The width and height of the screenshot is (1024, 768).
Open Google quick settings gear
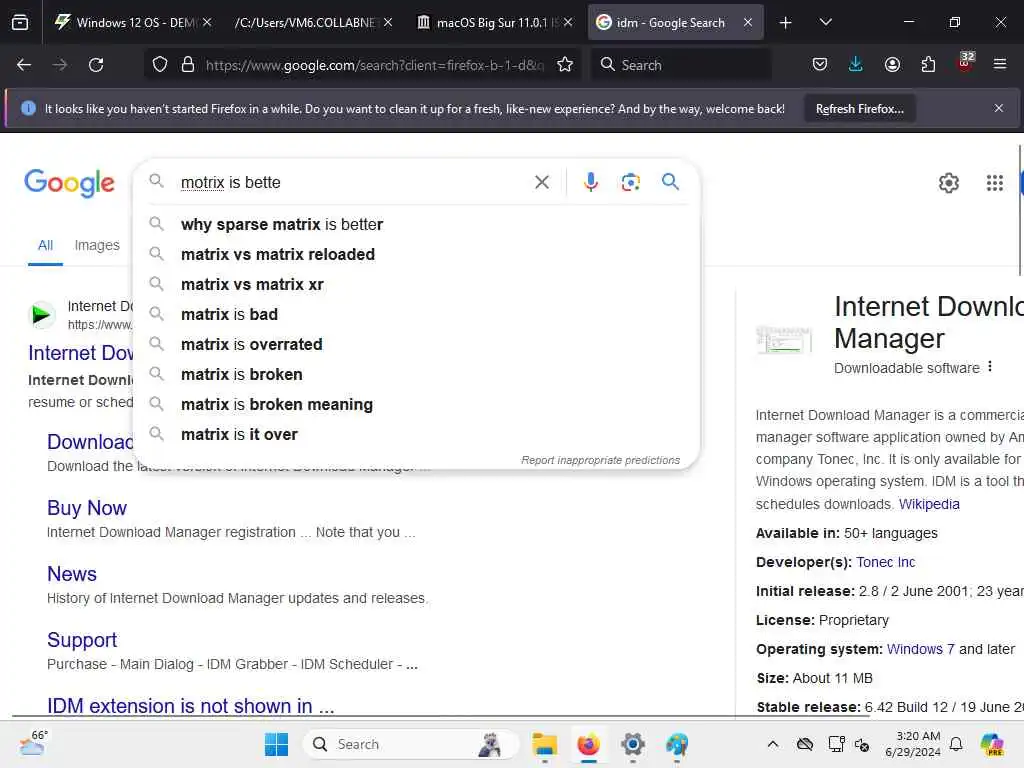(x=948, y=183)
